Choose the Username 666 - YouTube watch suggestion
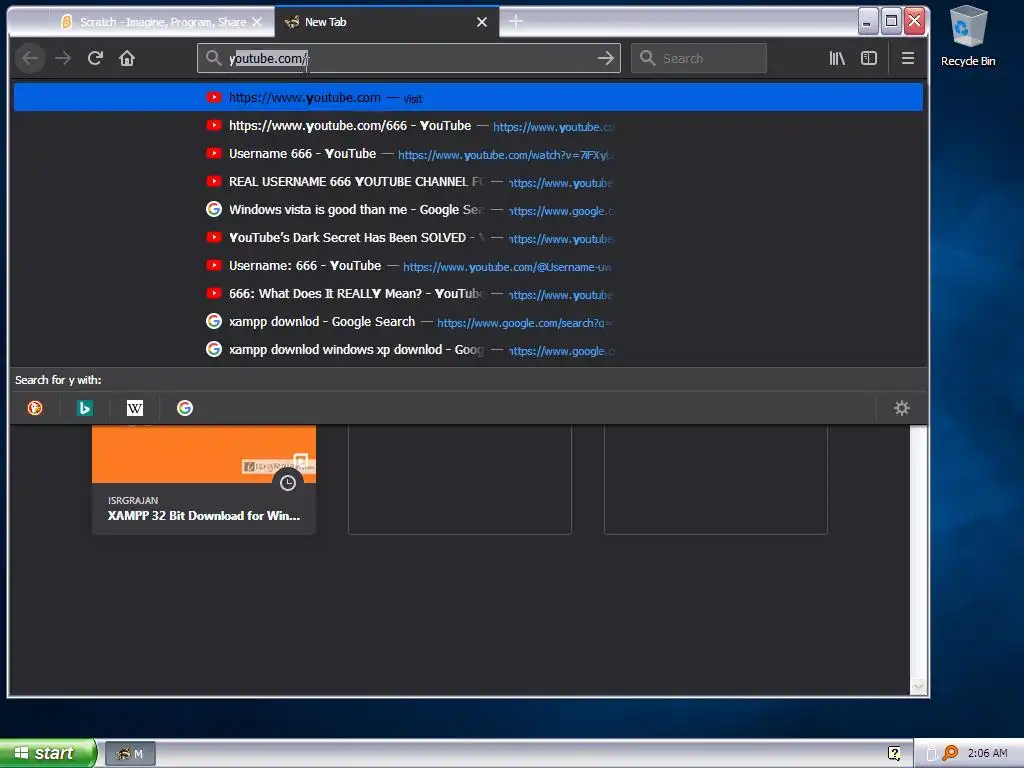This screenshot has height=768, width=1024. (x=468, y=153)
